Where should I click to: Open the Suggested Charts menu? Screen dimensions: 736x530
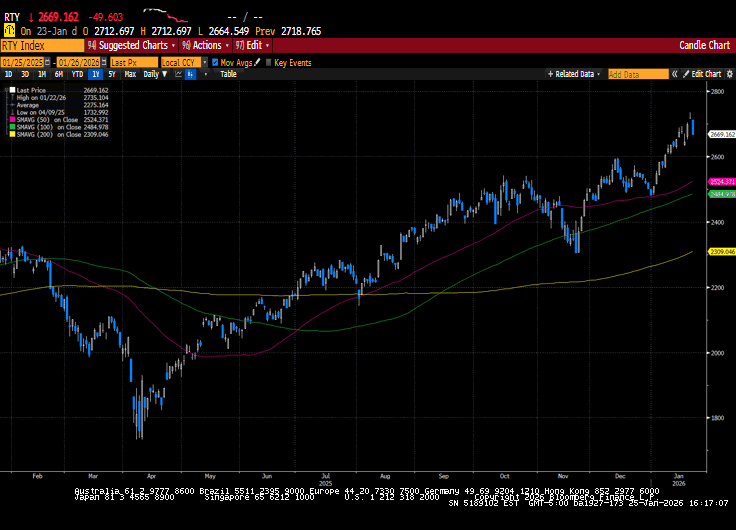coord(132,45)
